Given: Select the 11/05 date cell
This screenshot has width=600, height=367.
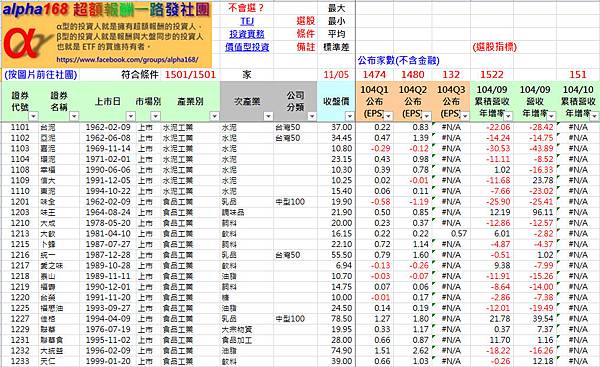Looking at the screenshot, I should pos(336,75).
